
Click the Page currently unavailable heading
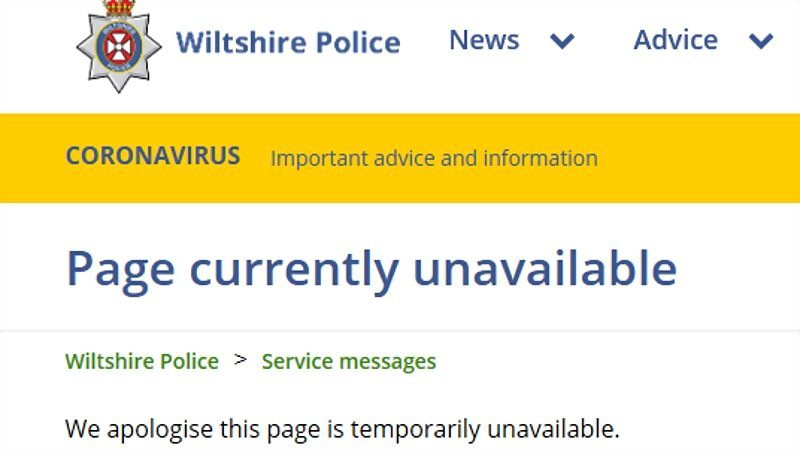pyautogui.click(x=371, y=270)
